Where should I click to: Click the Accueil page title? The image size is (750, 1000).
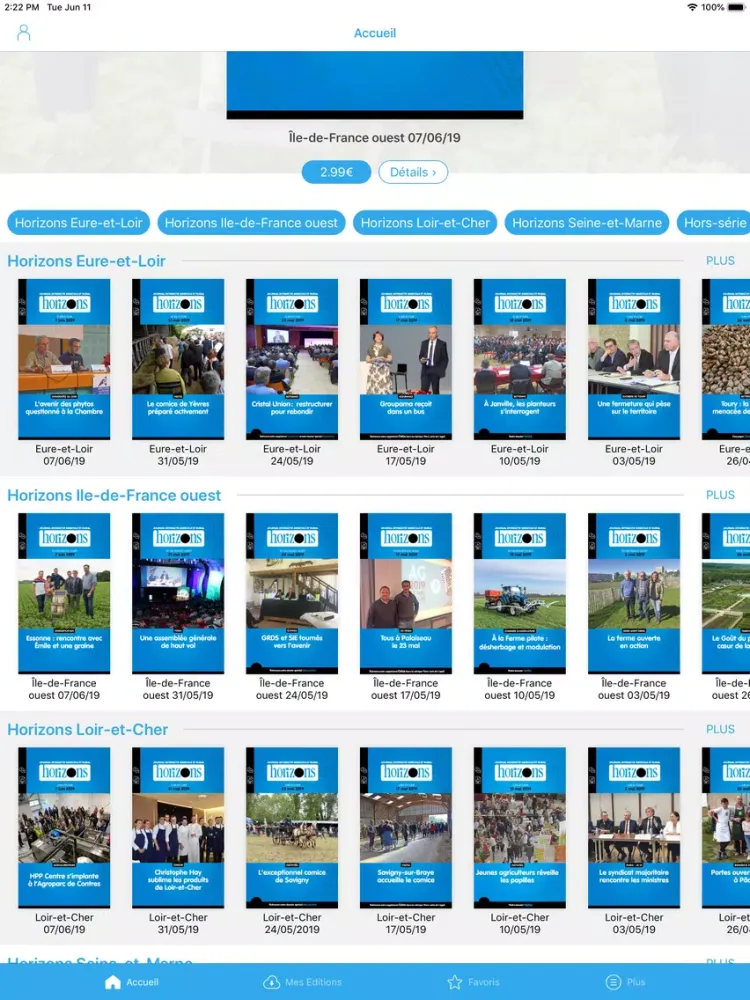(375, 33)
